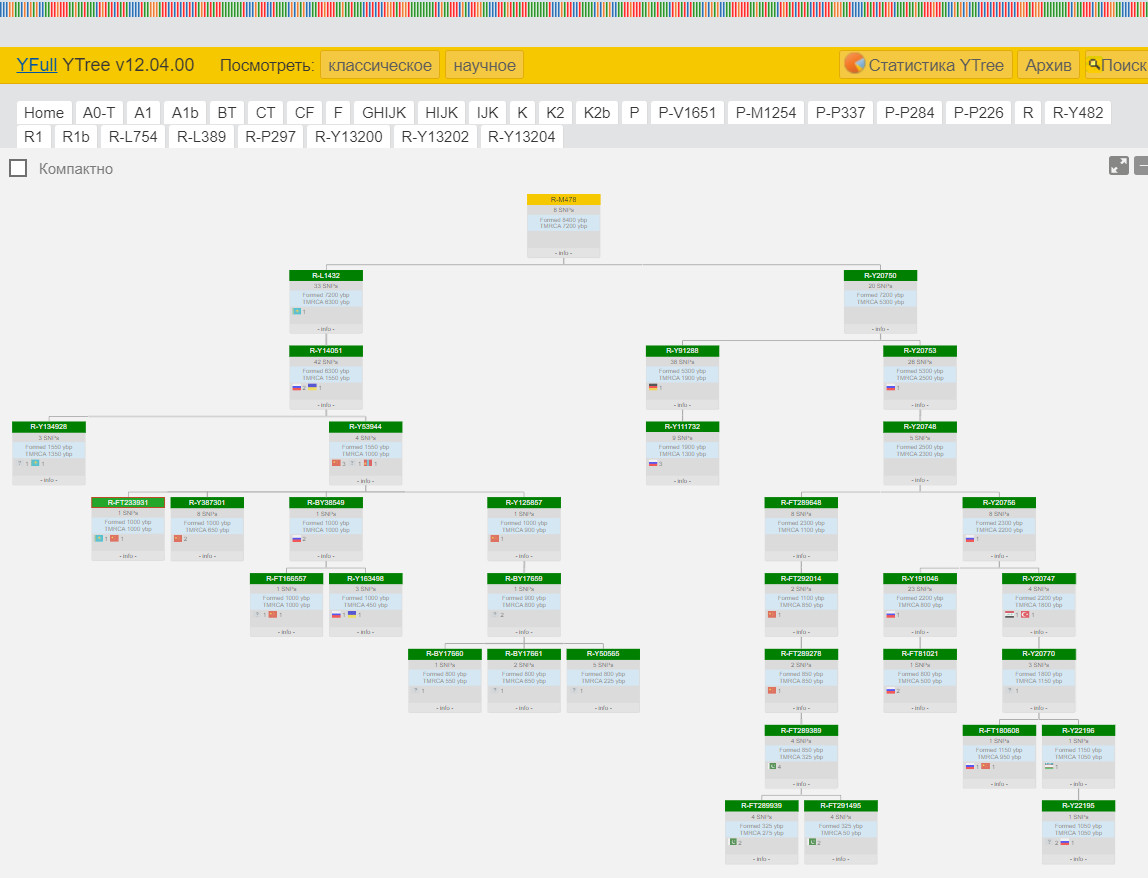Switch to классическое view

click(380, 65)
